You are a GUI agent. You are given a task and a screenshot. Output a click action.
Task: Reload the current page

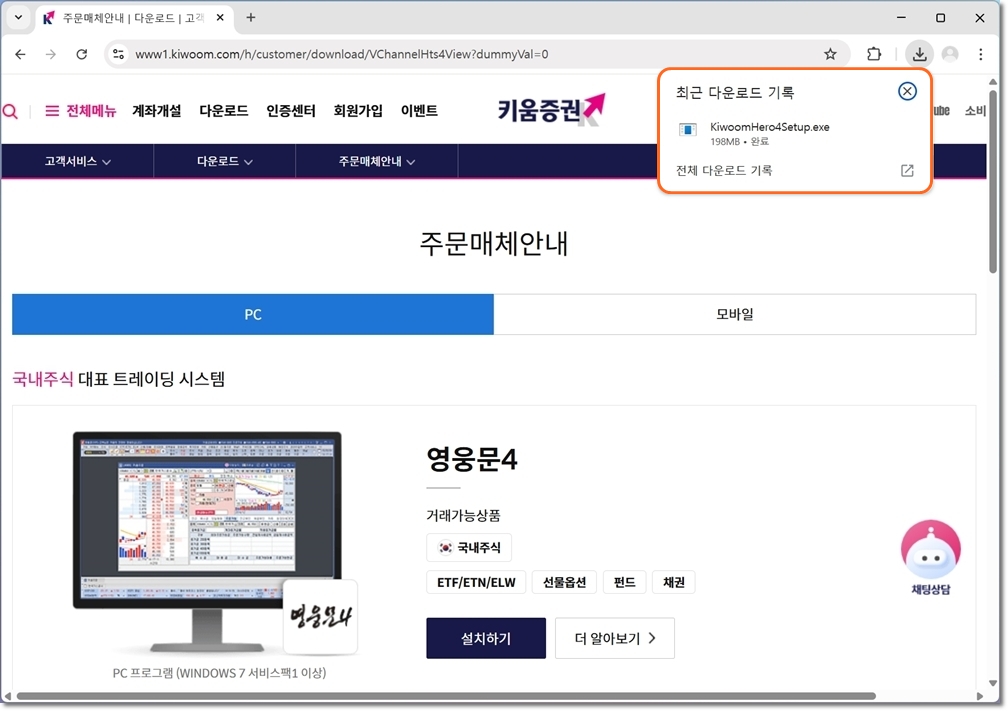tap(82, 54)
